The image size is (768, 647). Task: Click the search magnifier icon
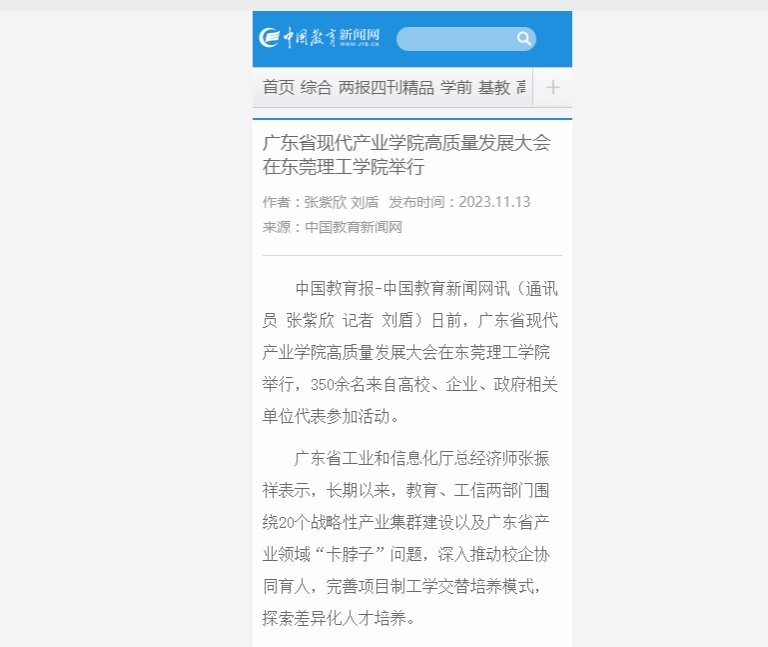(x=524, y=39)
